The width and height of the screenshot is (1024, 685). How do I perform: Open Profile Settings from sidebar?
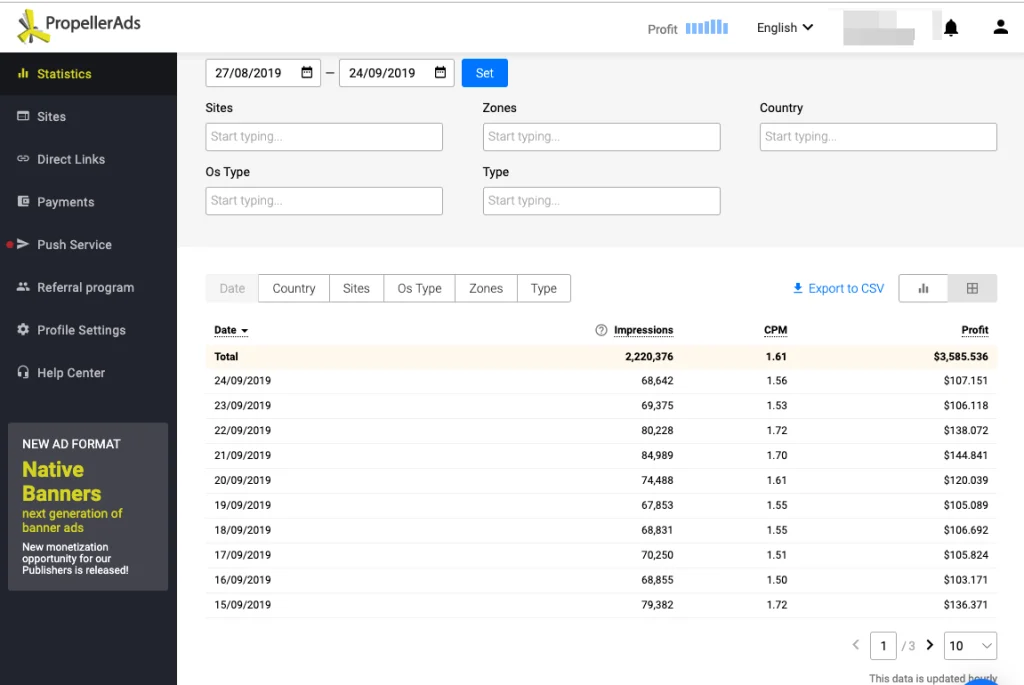pyautogui.click(x=80, y=330)
